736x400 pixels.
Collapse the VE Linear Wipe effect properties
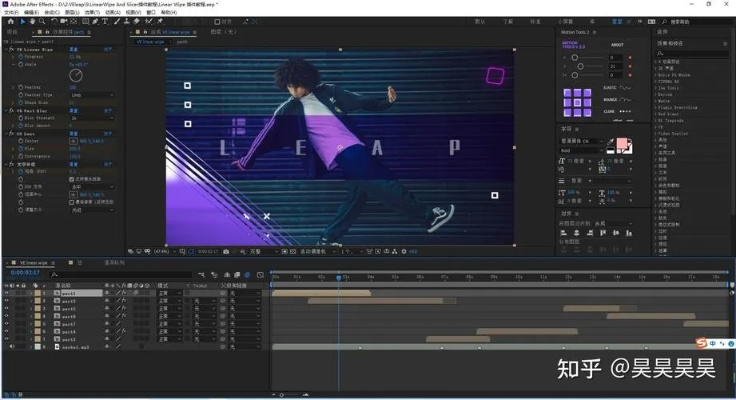tap(6, 48)
